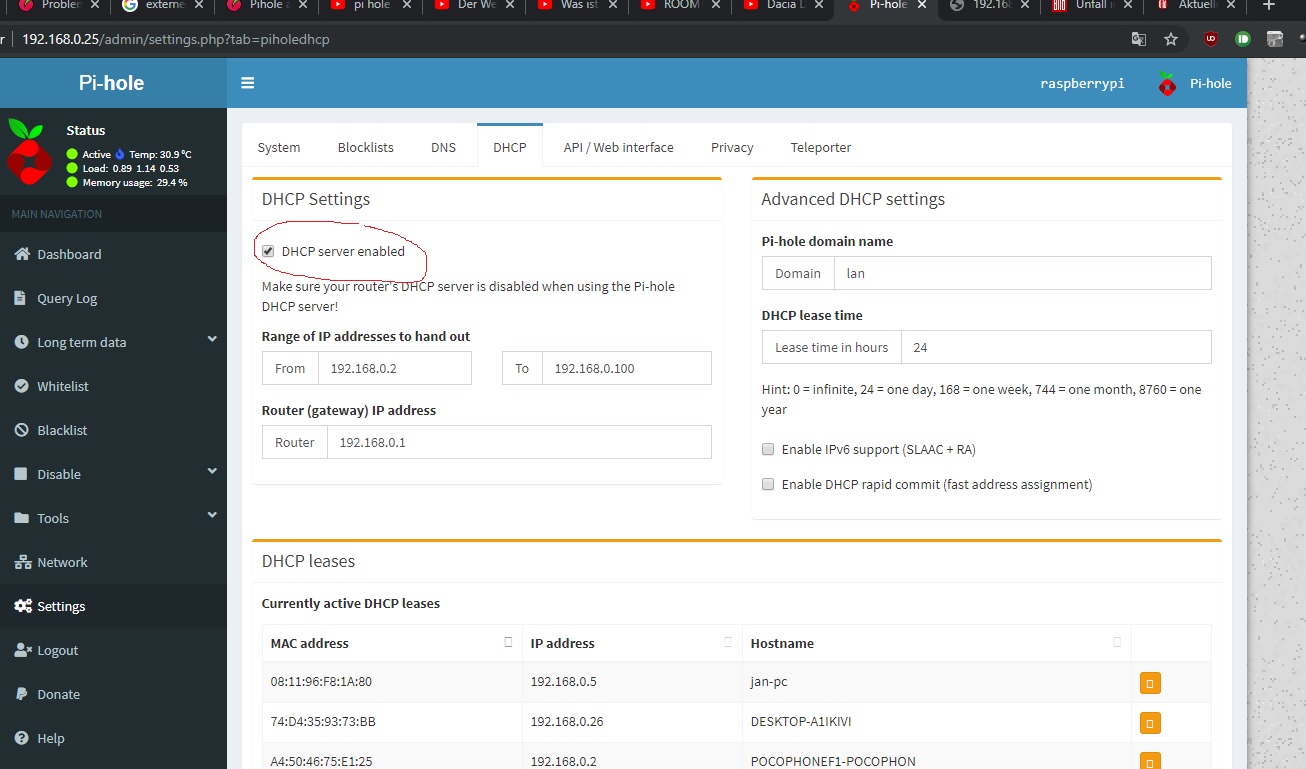The image size is (1306, 769).
Task: Edit the Router gateway IP field
Action: coord(519,442)
